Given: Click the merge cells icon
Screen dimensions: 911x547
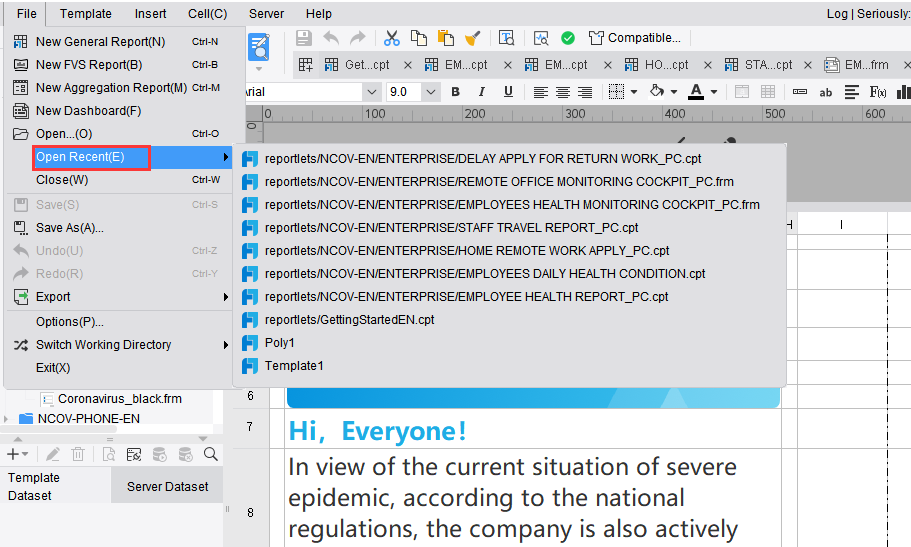Looking at the screenshot, I should pos(742,92).
